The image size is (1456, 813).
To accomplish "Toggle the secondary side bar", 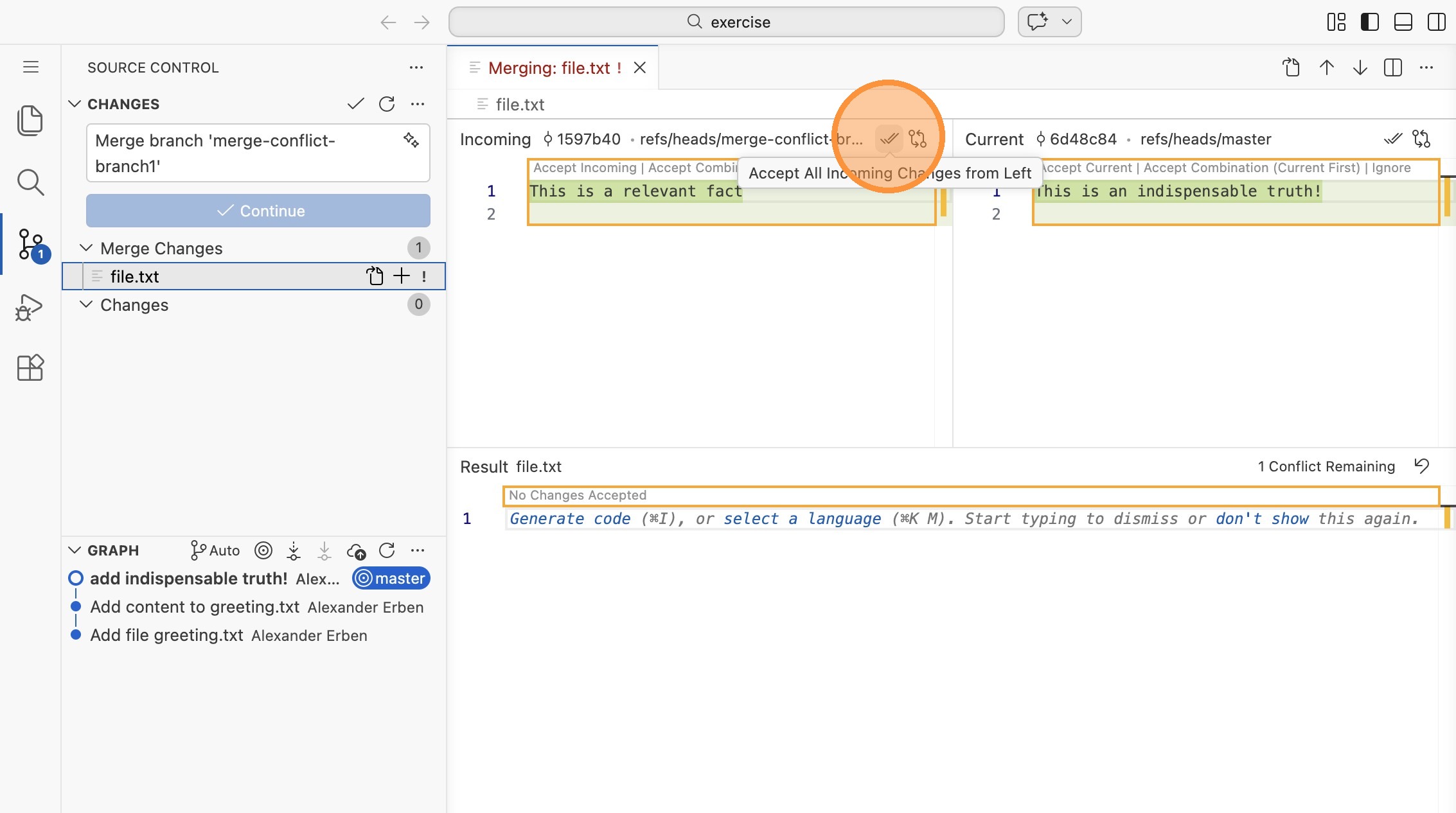I will (1436, 22).
